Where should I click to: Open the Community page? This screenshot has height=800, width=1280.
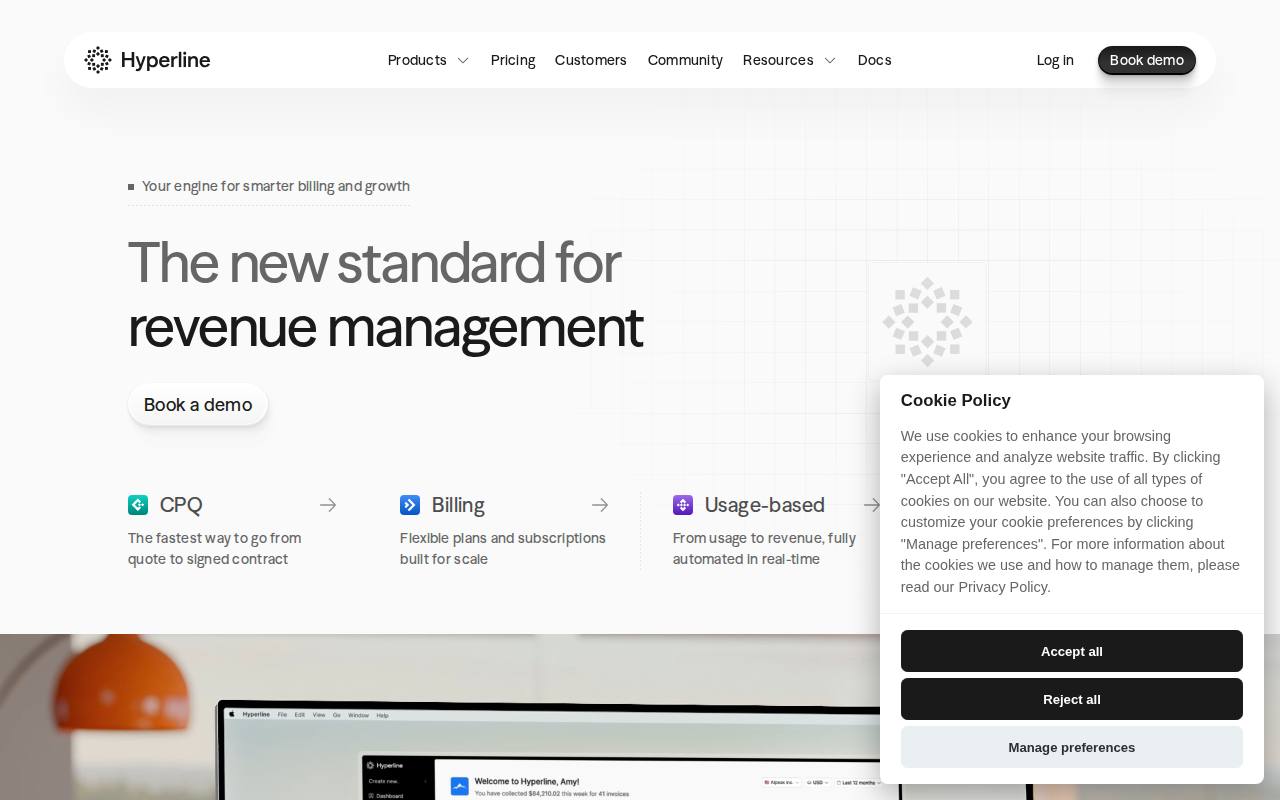point(685,60)
